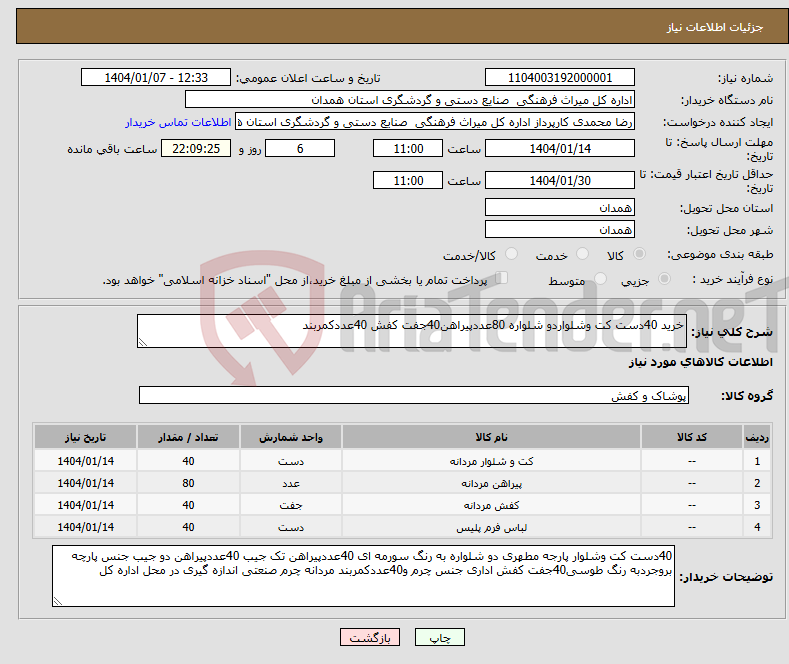Click the row پیراهن مردانه

[x=402, y=483]
